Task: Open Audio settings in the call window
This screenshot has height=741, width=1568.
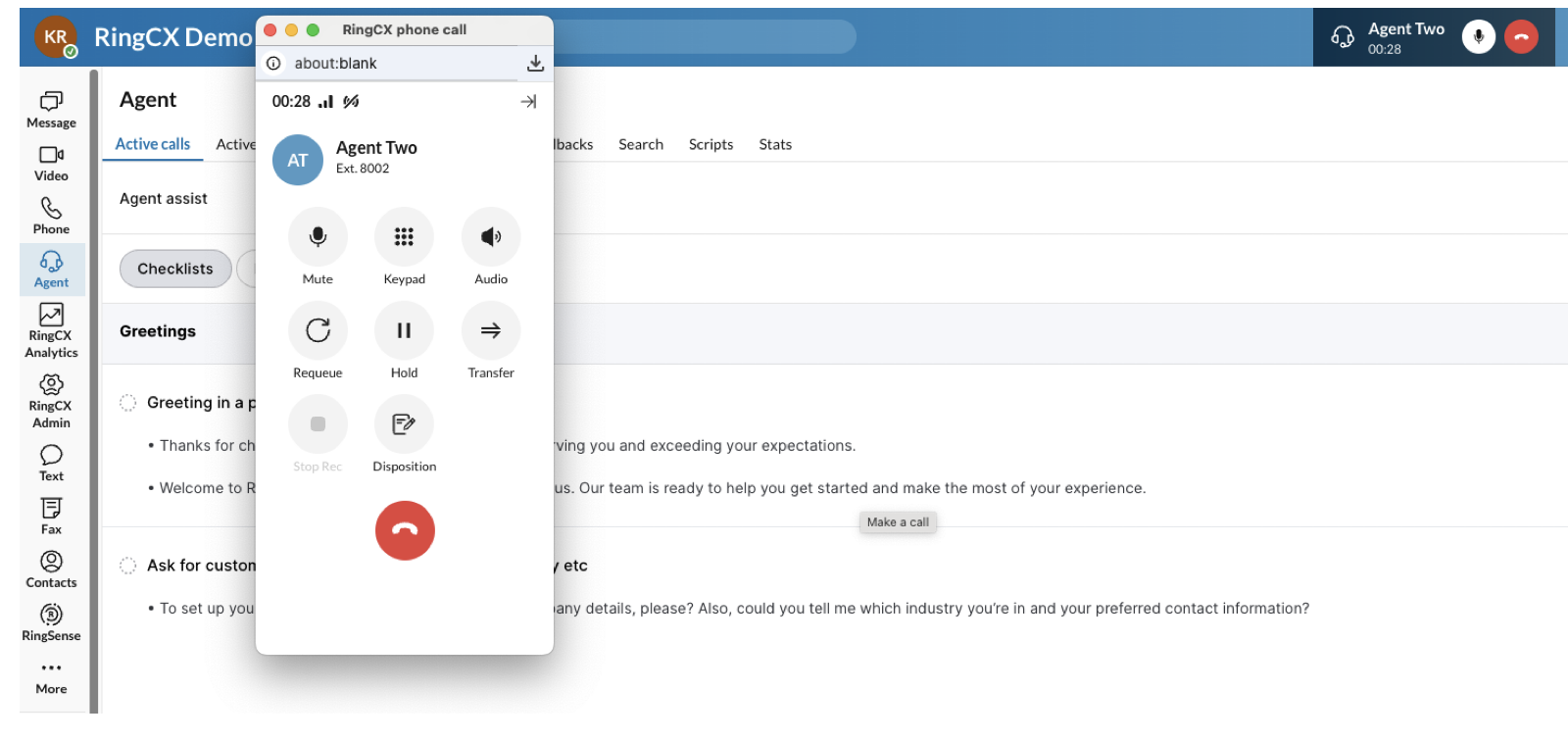Action: point(491,236)
